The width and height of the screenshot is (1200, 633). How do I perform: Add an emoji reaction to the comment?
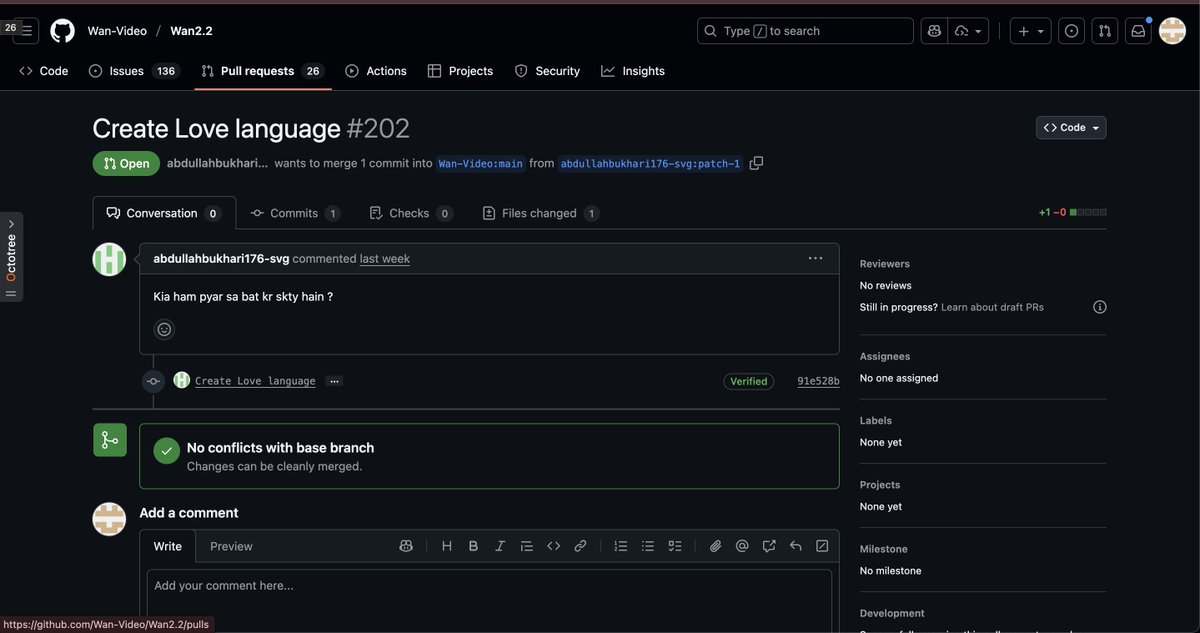coord(164,329)
